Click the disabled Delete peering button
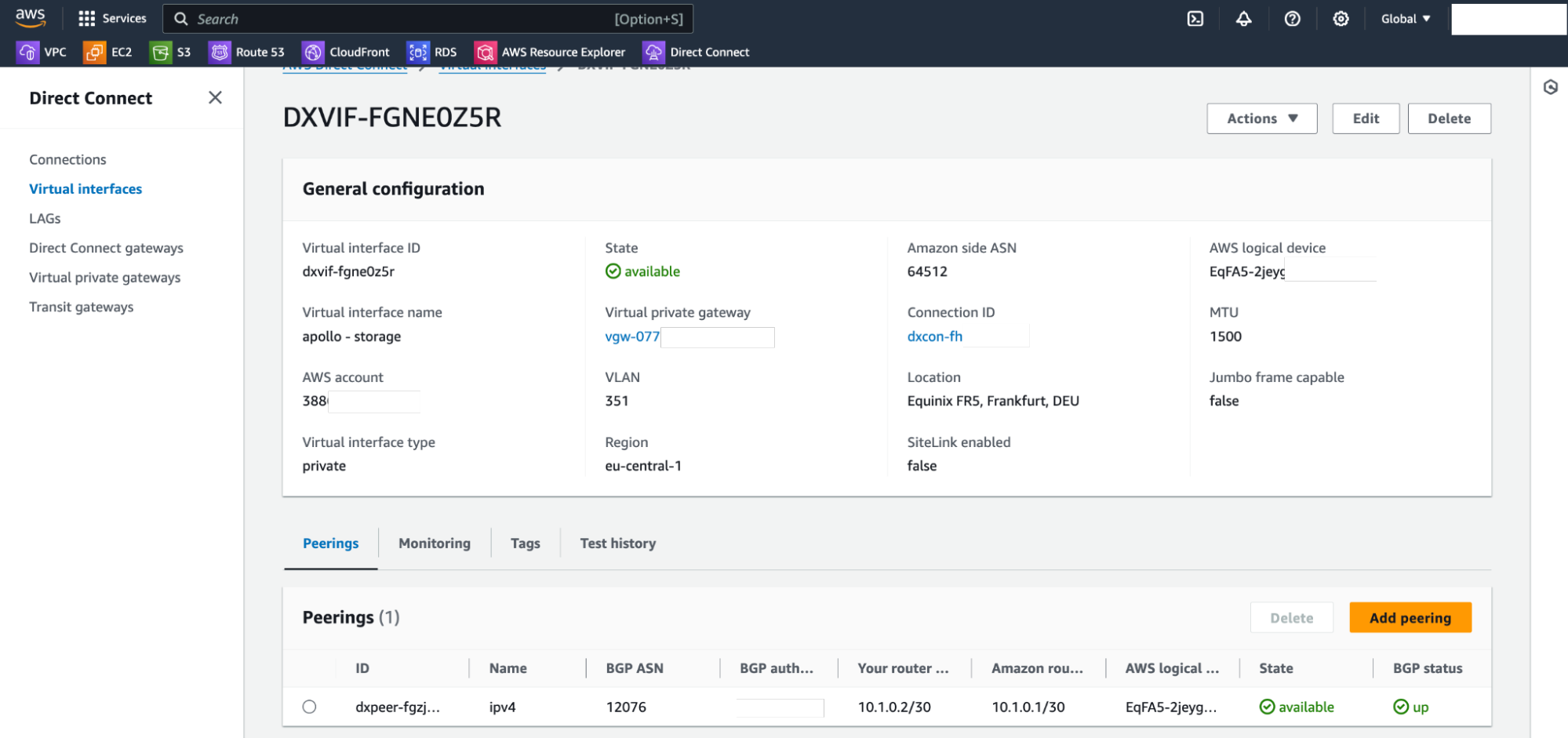Image resolution: width=1568 pixels, height=738 pixels. [x=1291, y=618]
